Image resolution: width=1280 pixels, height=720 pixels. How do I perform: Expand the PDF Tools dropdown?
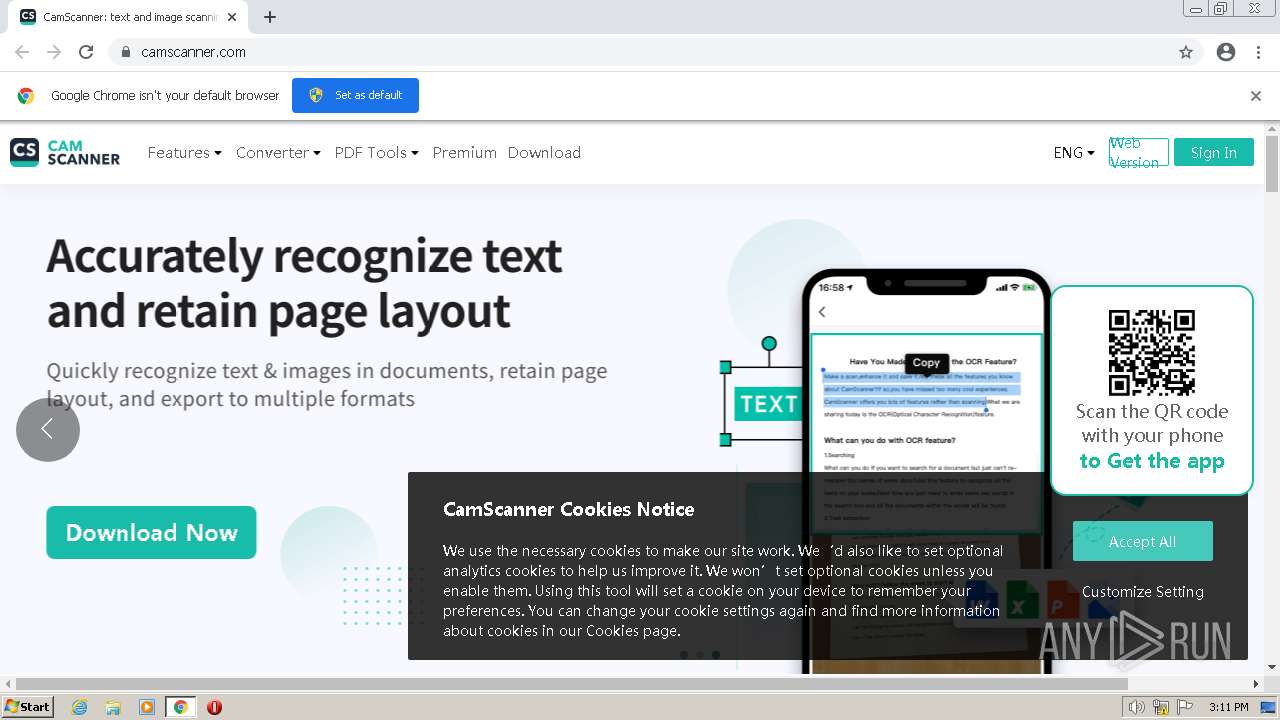point(376,153)
